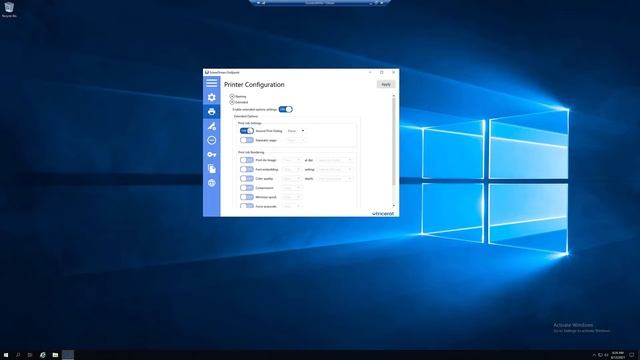The width and height of the screenshot is (640, 360).
Task: Open the Print As Image dropdown
Action: click(291, 160)
